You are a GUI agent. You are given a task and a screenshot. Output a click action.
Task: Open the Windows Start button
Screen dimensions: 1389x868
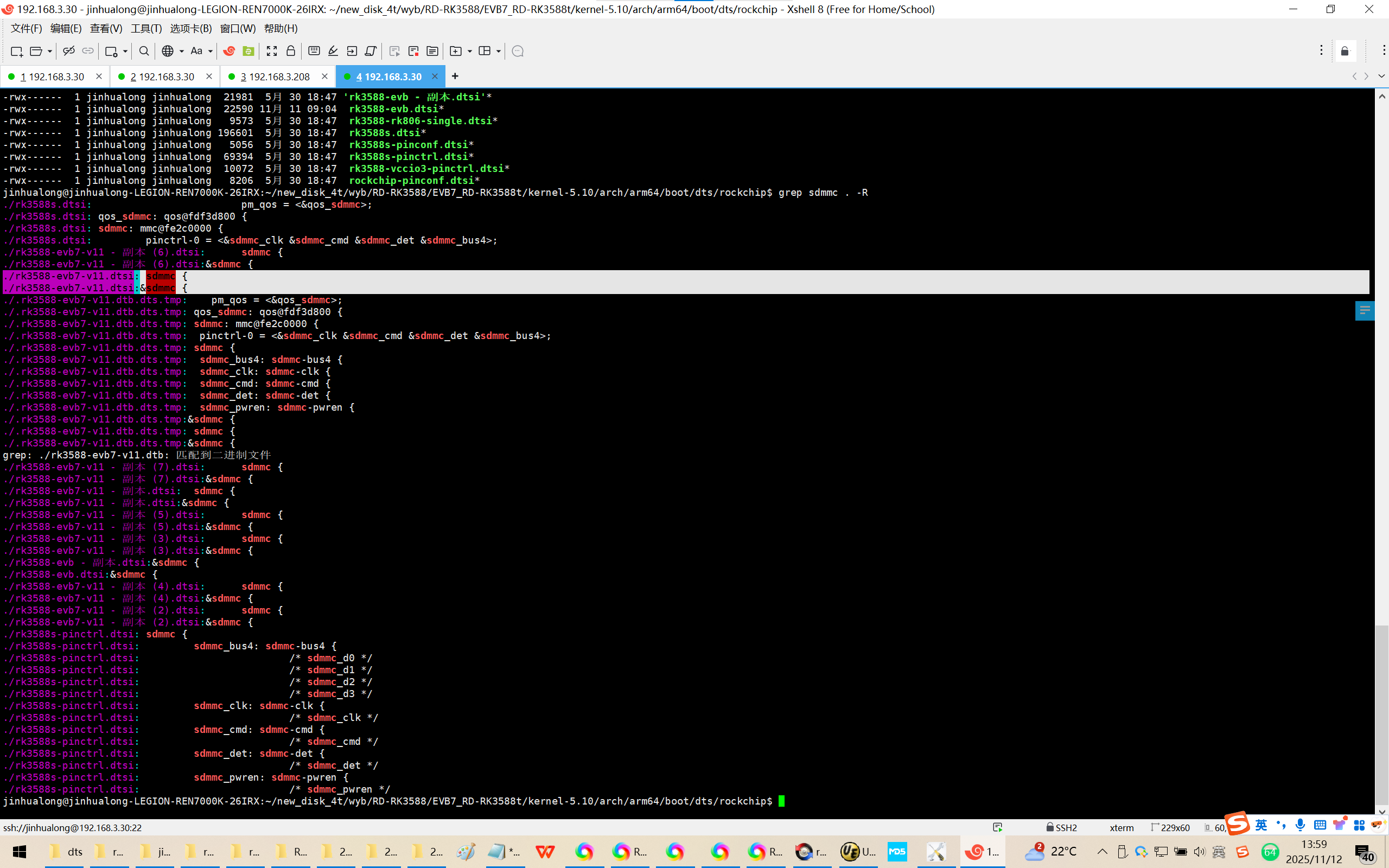click(x=19, y=851)
